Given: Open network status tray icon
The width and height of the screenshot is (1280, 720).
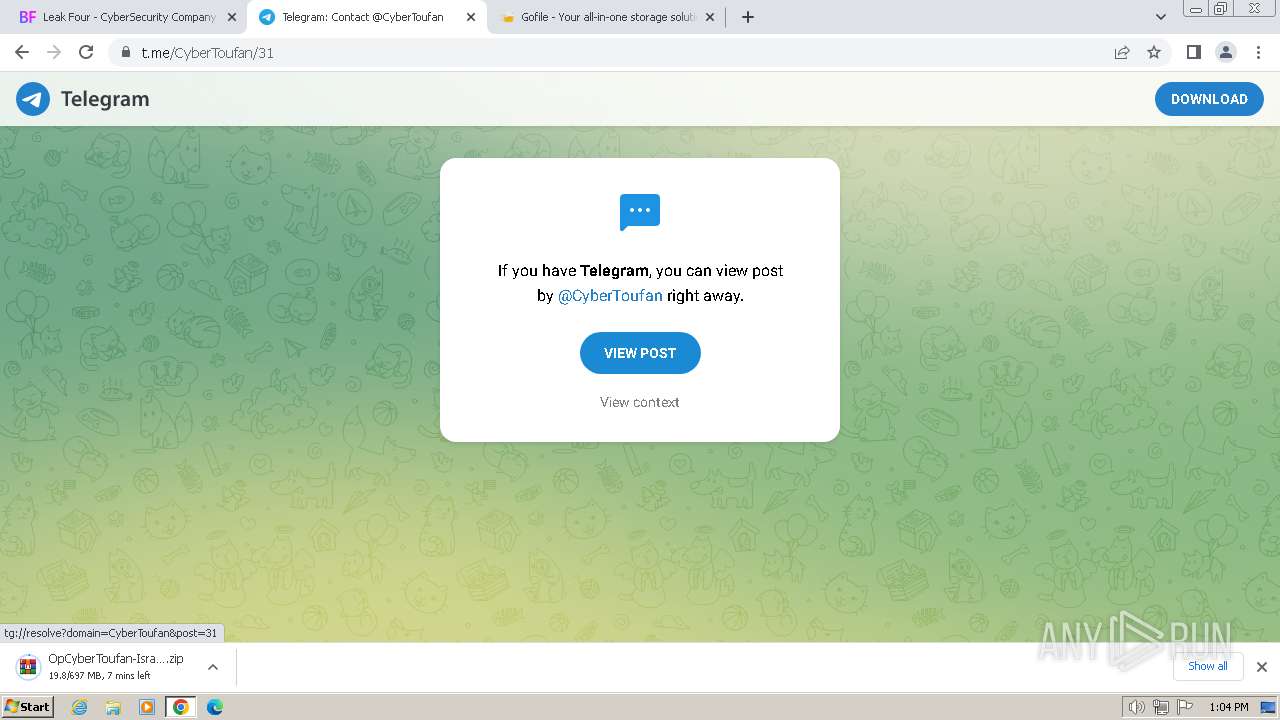Looking at the screenshot, I should click(x=1160, y=707).
